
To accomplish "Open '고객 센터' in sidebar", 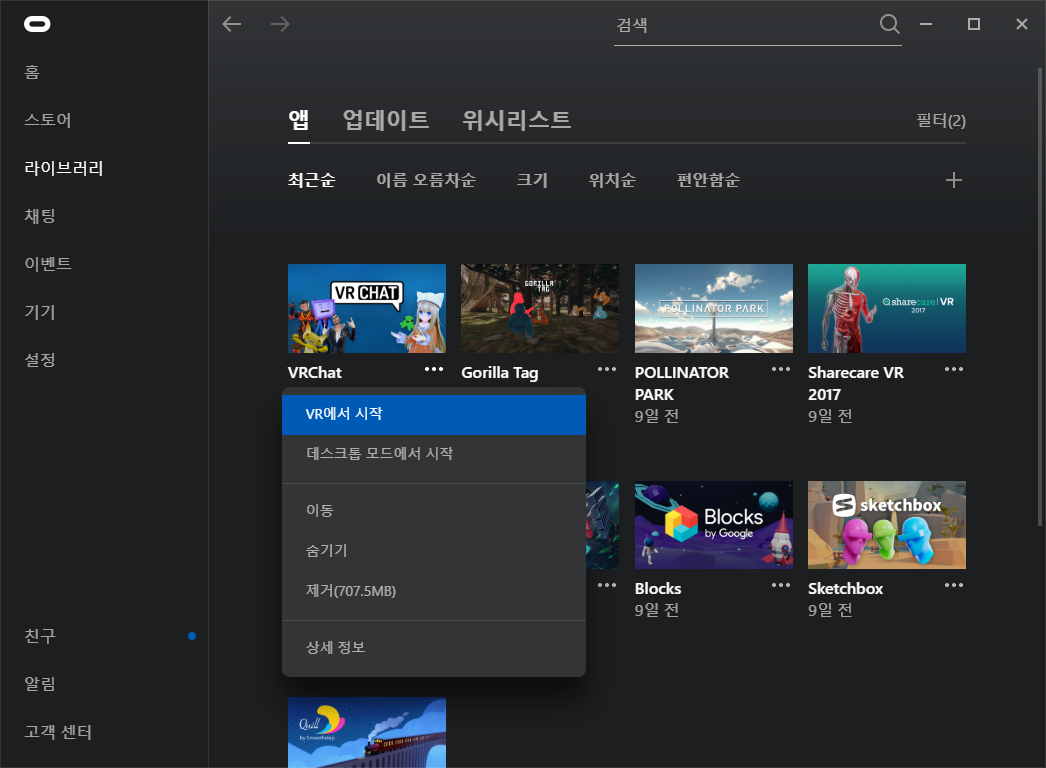I will (58, 732).
